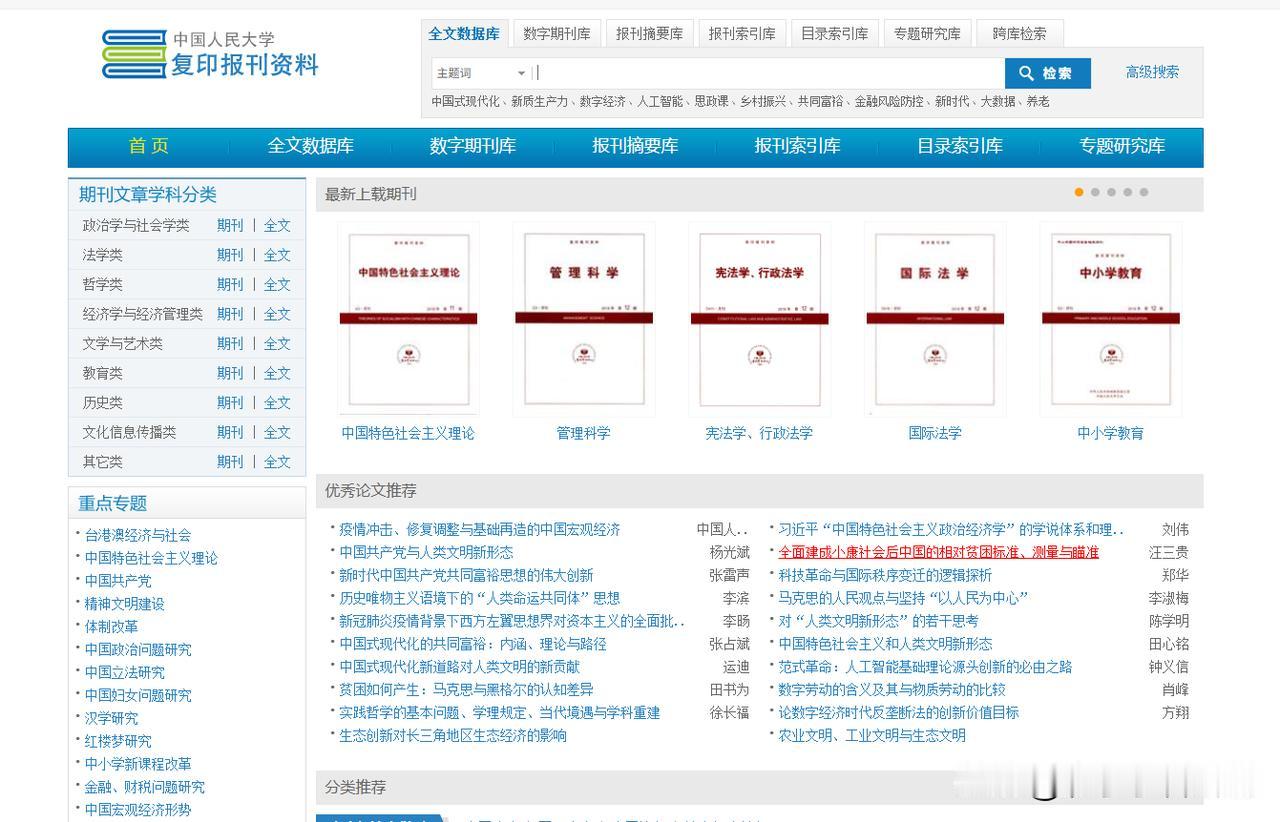
Task: Select the 全文数据库 search tab
Action: coord(464,33)
